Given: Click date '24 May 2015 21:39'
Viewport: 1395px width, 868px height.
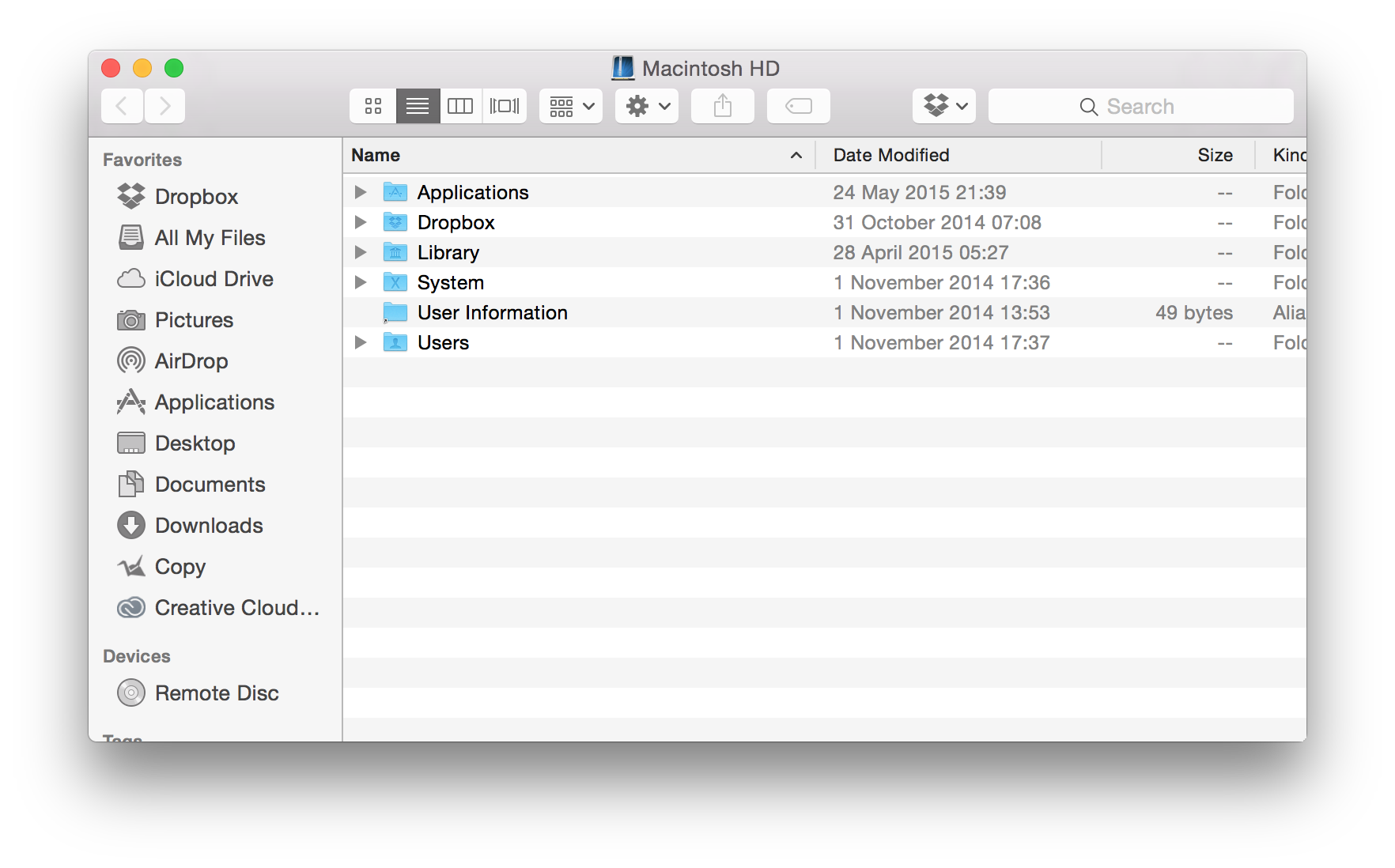Looking at the screenshot, I should tap(920, 192).
